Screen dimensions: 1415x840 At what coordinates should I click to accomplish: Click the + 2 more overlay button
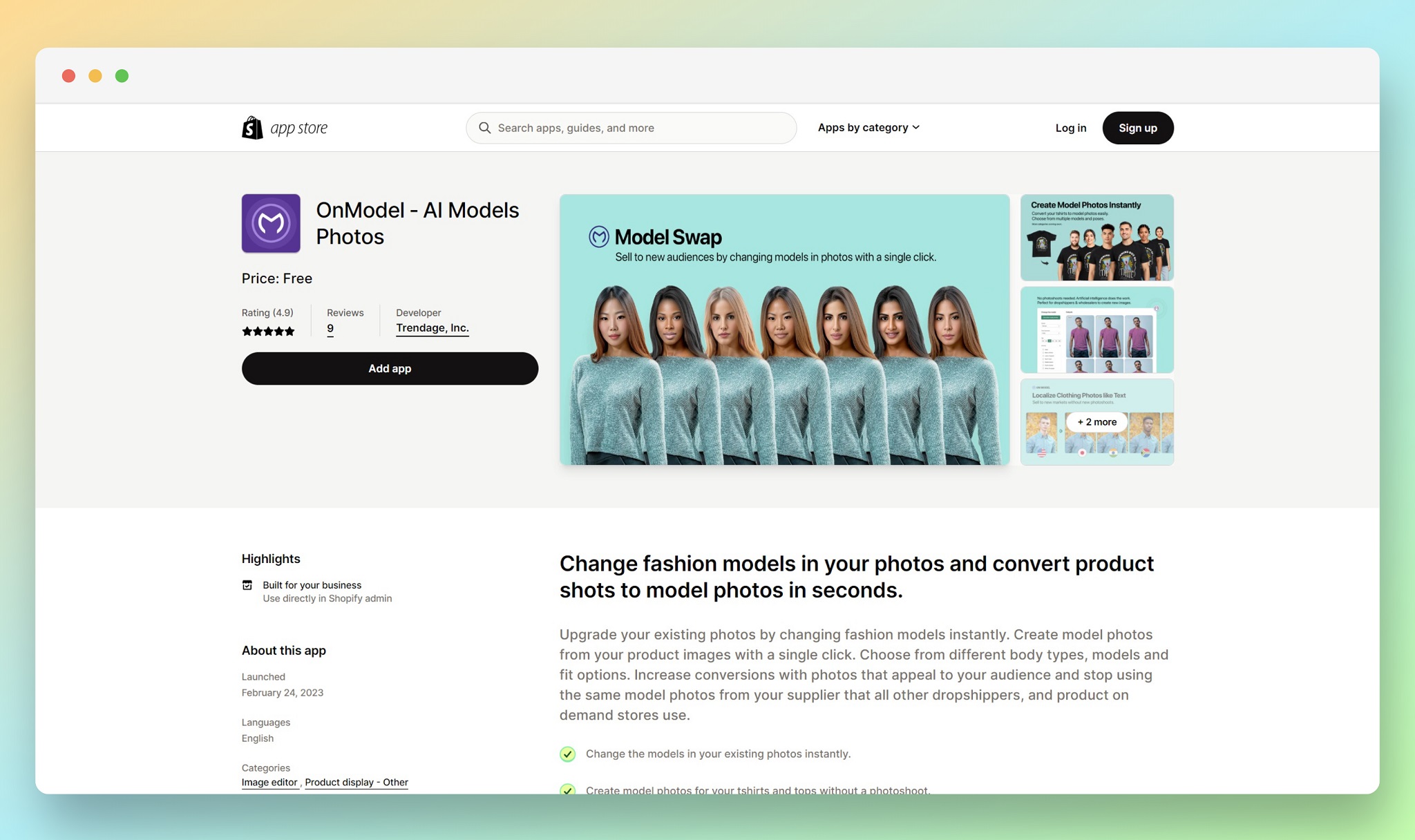click(x=1096, y=422)
